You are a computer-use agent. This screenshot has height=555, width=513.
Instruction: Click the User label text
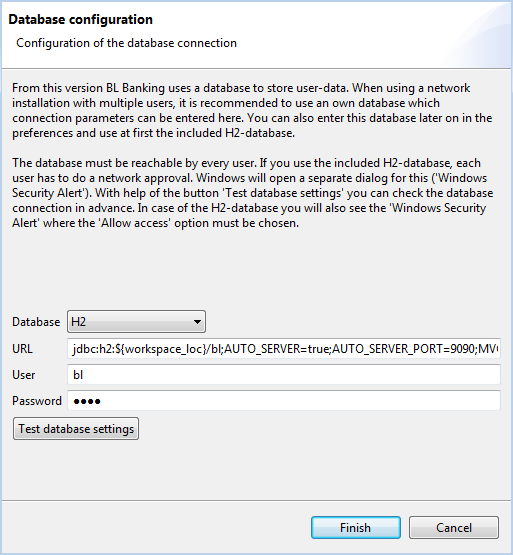tap(24, 375)
